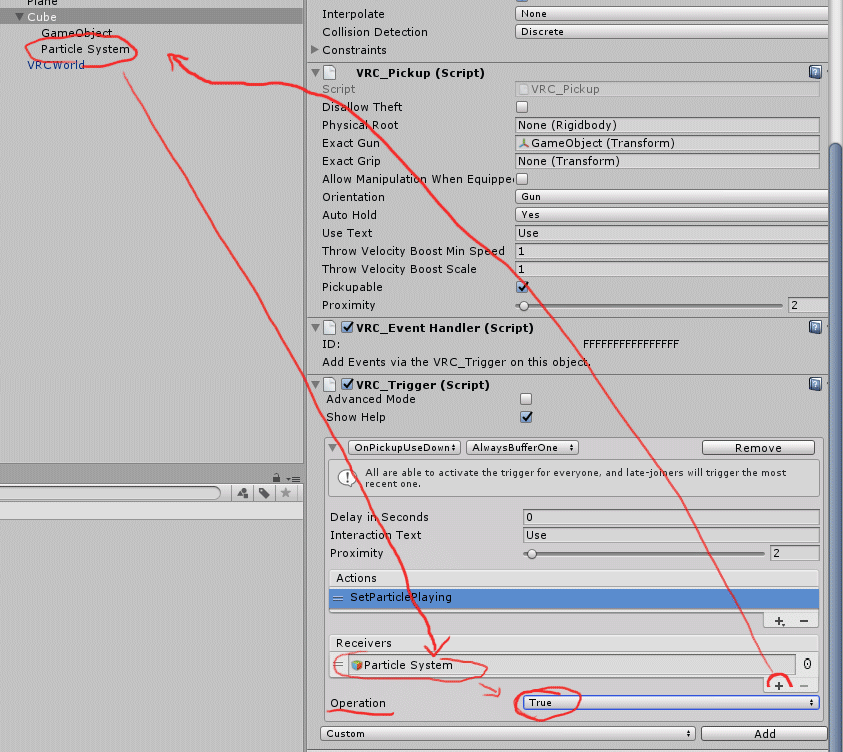Open the search-by-label tag icon
The height and width of the screenshot is (752, 843).
pos(264,493)
